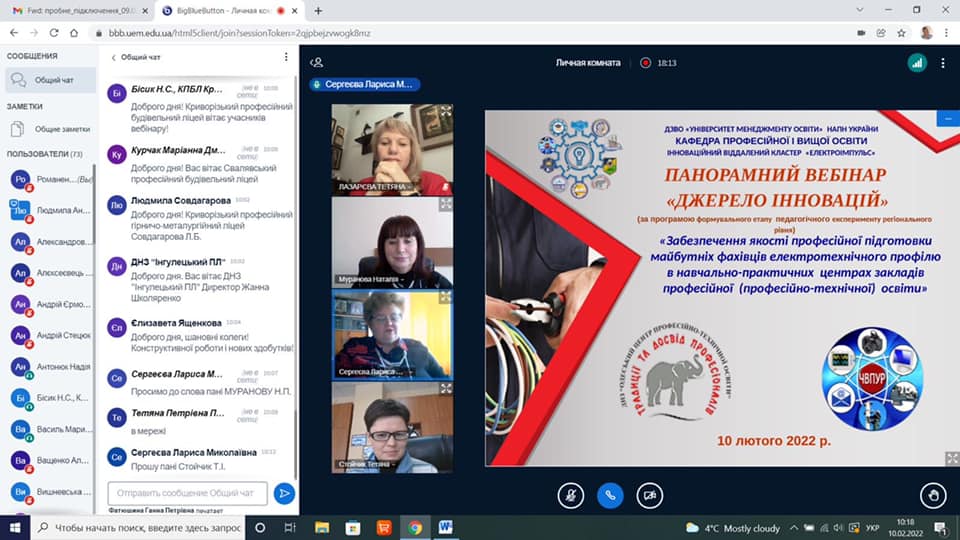Send the chat message with arrow button
Screen dimensions: 960x540
(x=284, y=493)
